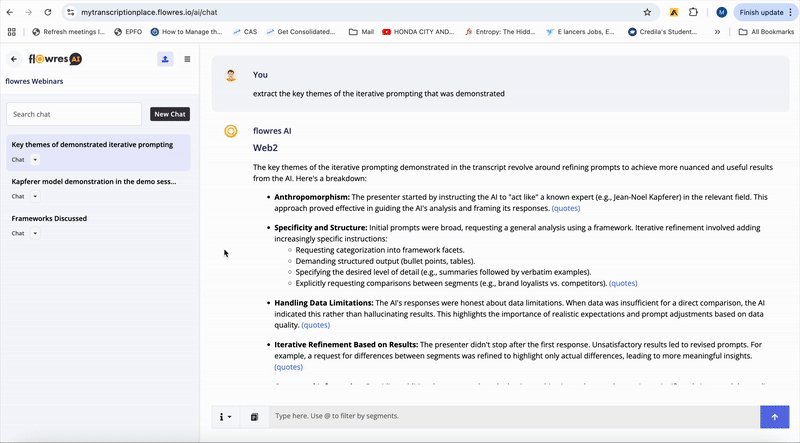Open the CAS bookmark

point(245,32)
